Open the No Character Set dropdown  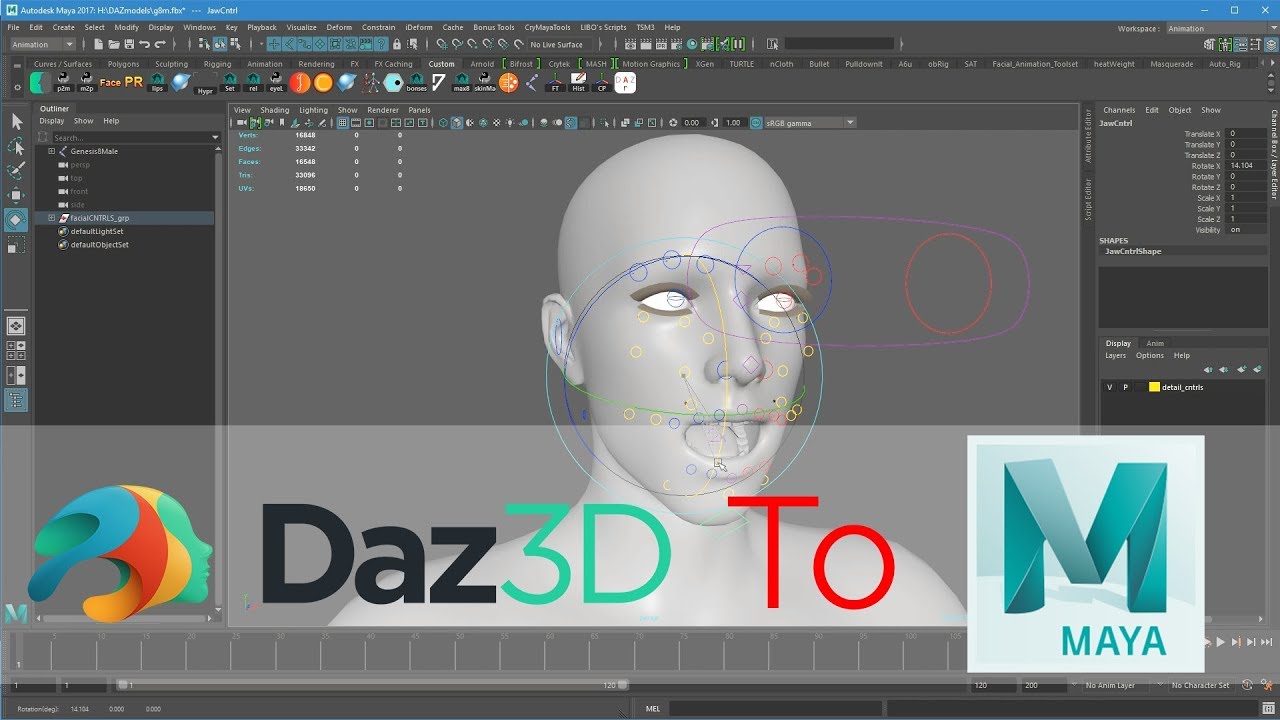(1201, 685)
